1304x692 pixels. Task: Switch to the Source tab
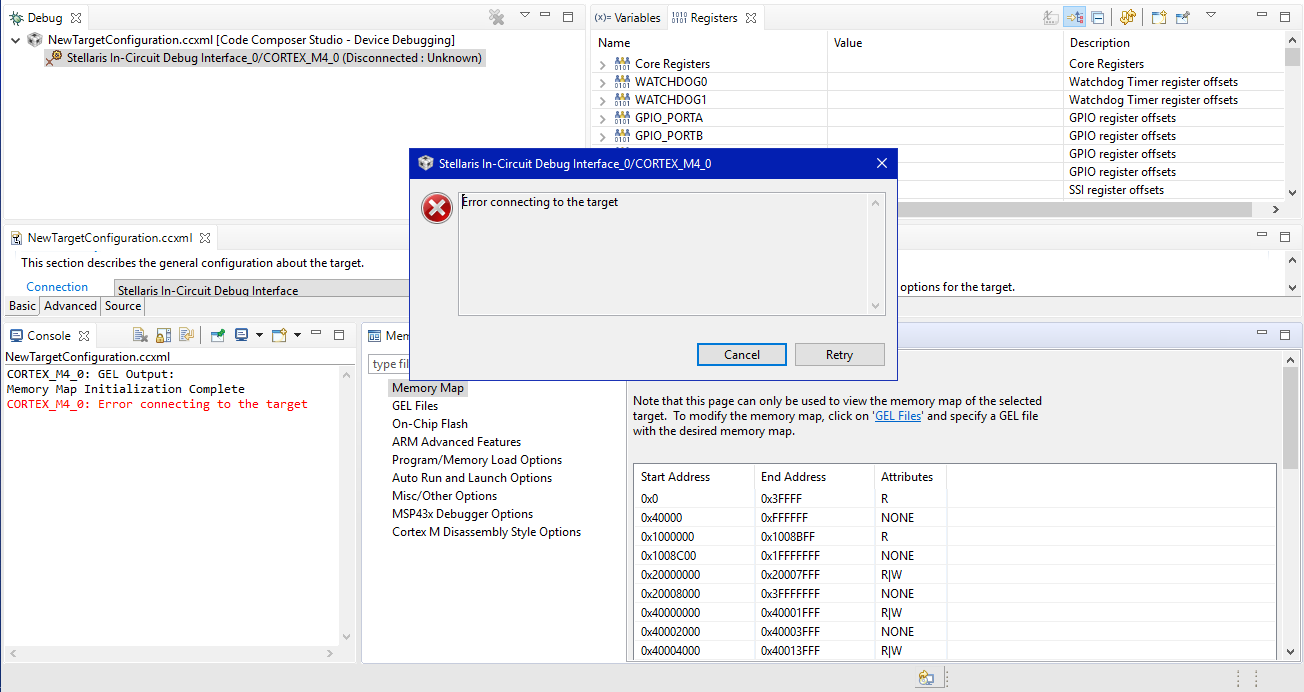(123, 306)
